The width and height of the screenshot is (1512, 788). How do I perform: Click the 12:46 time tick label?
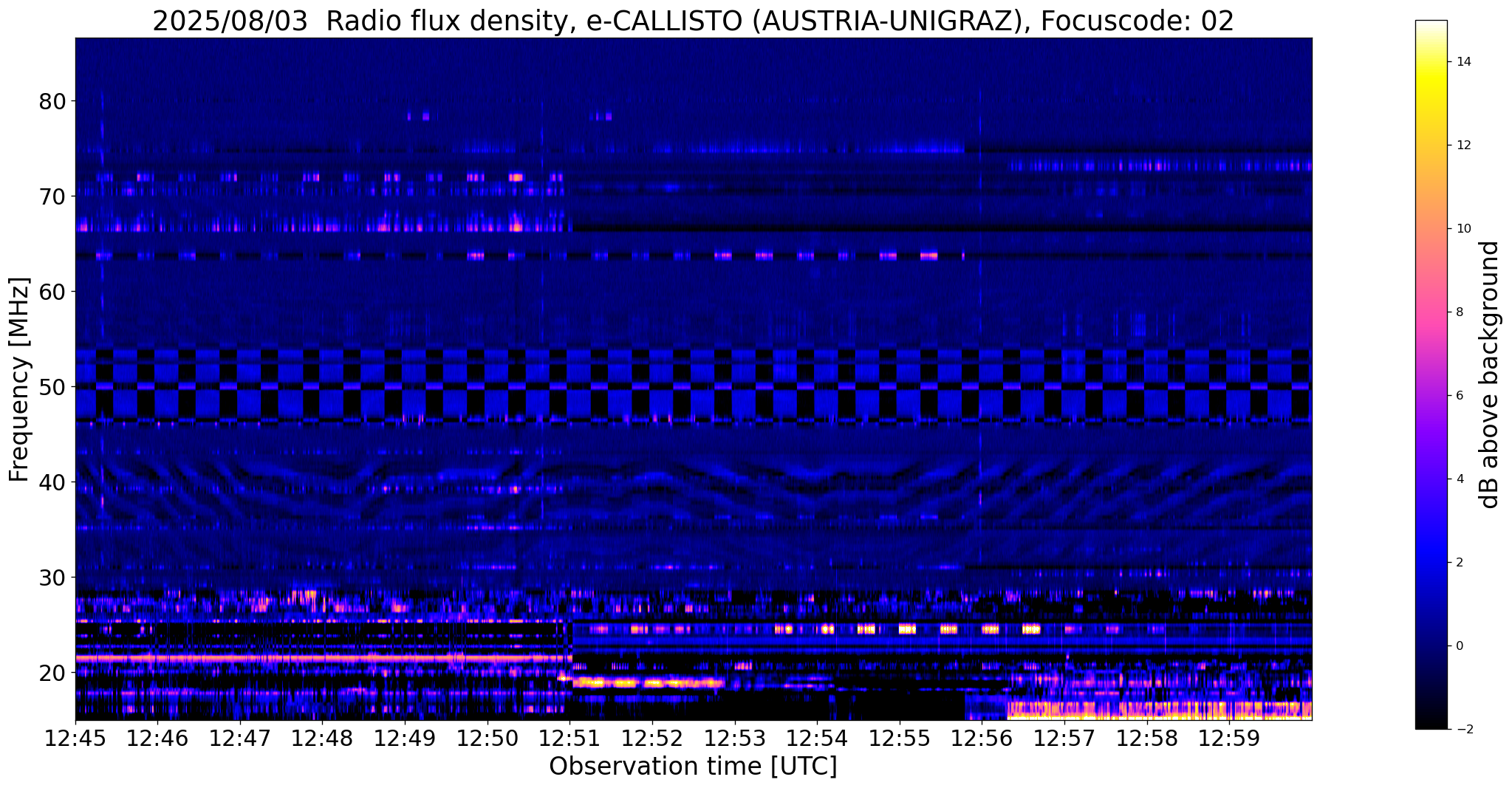157,739
